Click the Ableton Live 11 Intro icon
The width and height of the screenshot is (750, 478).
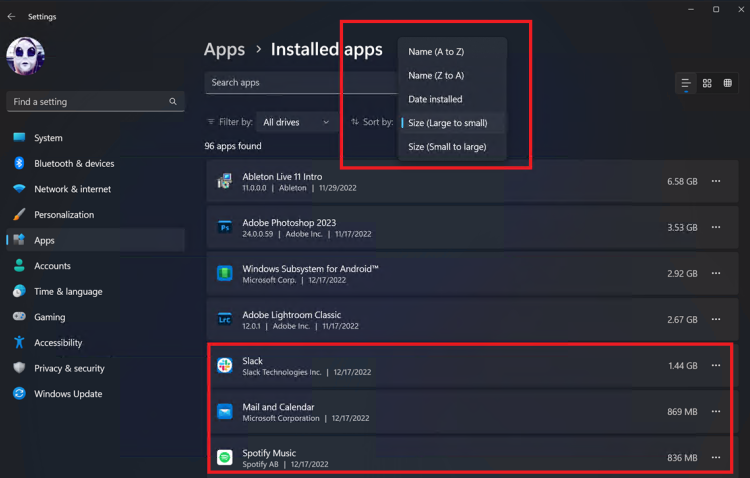coord(225,181)
